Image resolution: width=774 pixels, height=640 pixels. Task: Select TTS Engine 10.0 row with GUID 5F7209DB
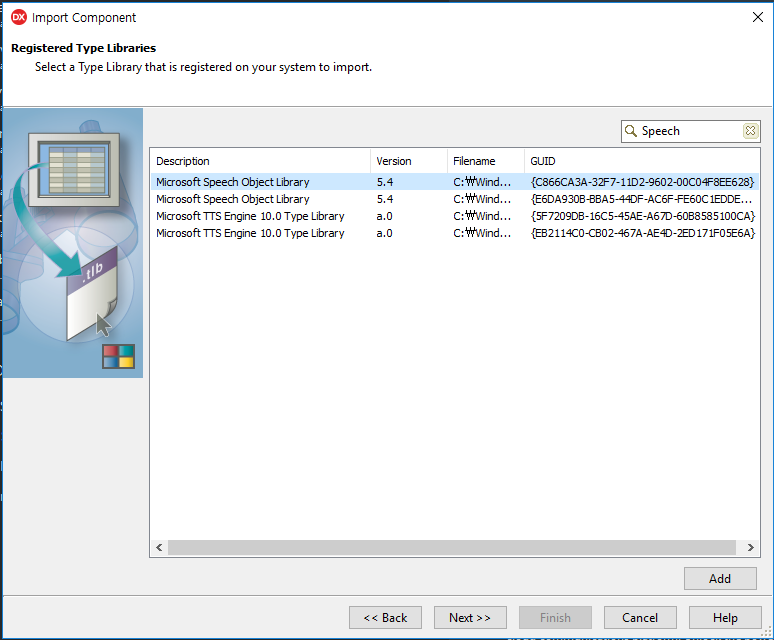[x=455, y=216]
